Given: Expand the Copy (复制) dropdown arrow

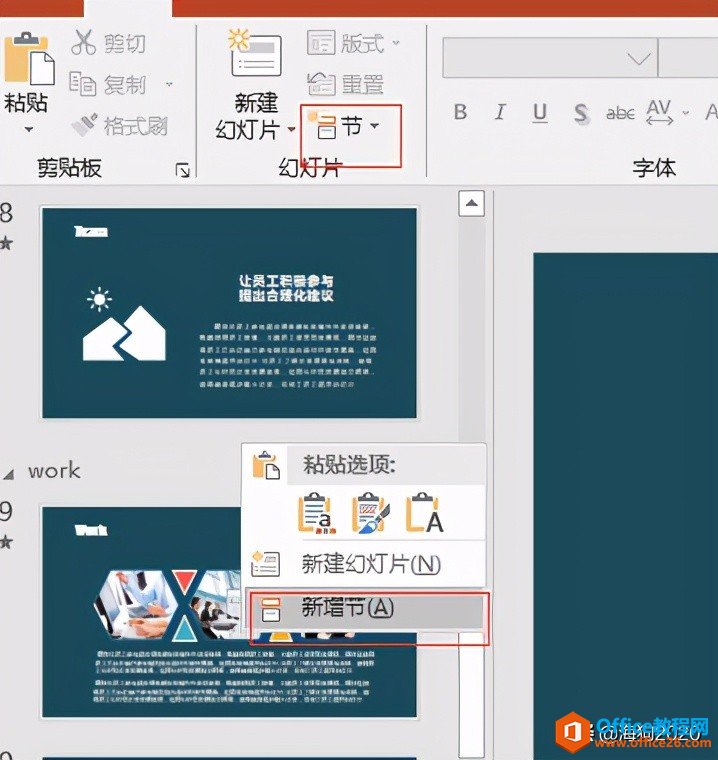Looking at the screenshot, I should (169, 84).
